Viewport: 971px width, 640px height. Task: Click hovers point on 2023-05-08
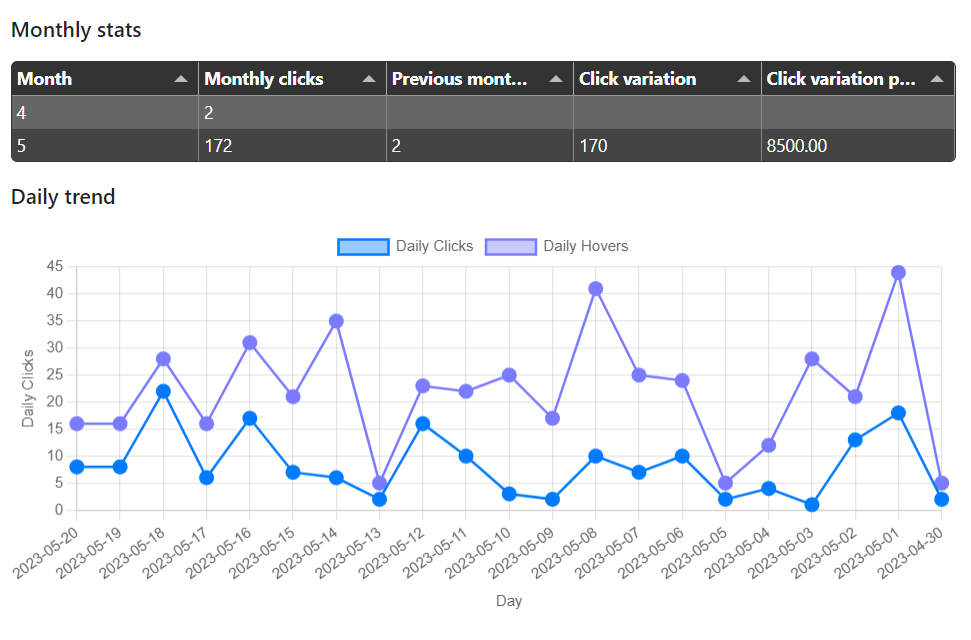tap(596, 289)
